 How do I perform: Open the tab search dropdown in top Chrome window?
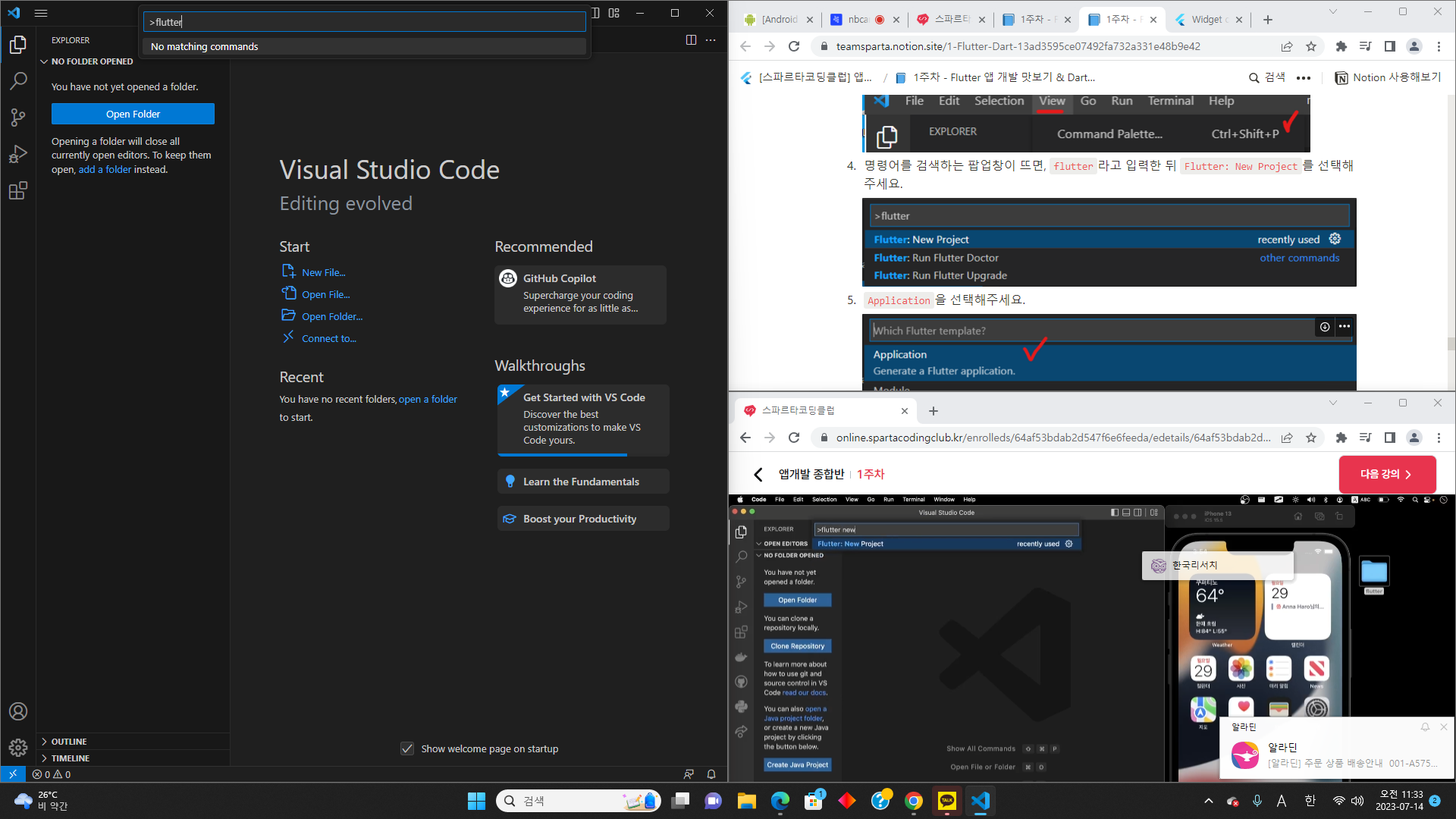pos(1333,12)
